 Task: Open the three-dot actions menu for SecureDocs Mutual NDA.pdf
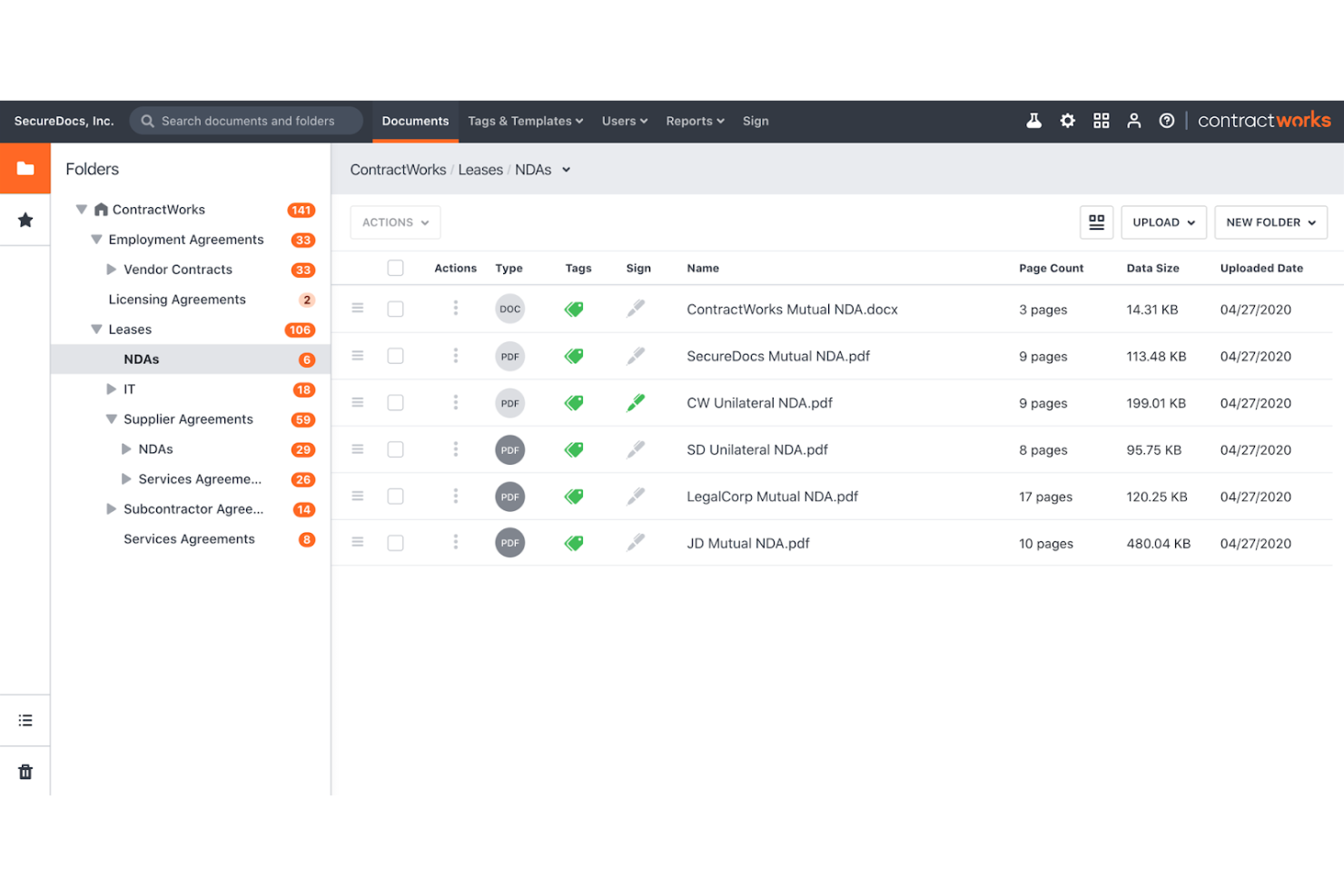[x=456, y=356]
